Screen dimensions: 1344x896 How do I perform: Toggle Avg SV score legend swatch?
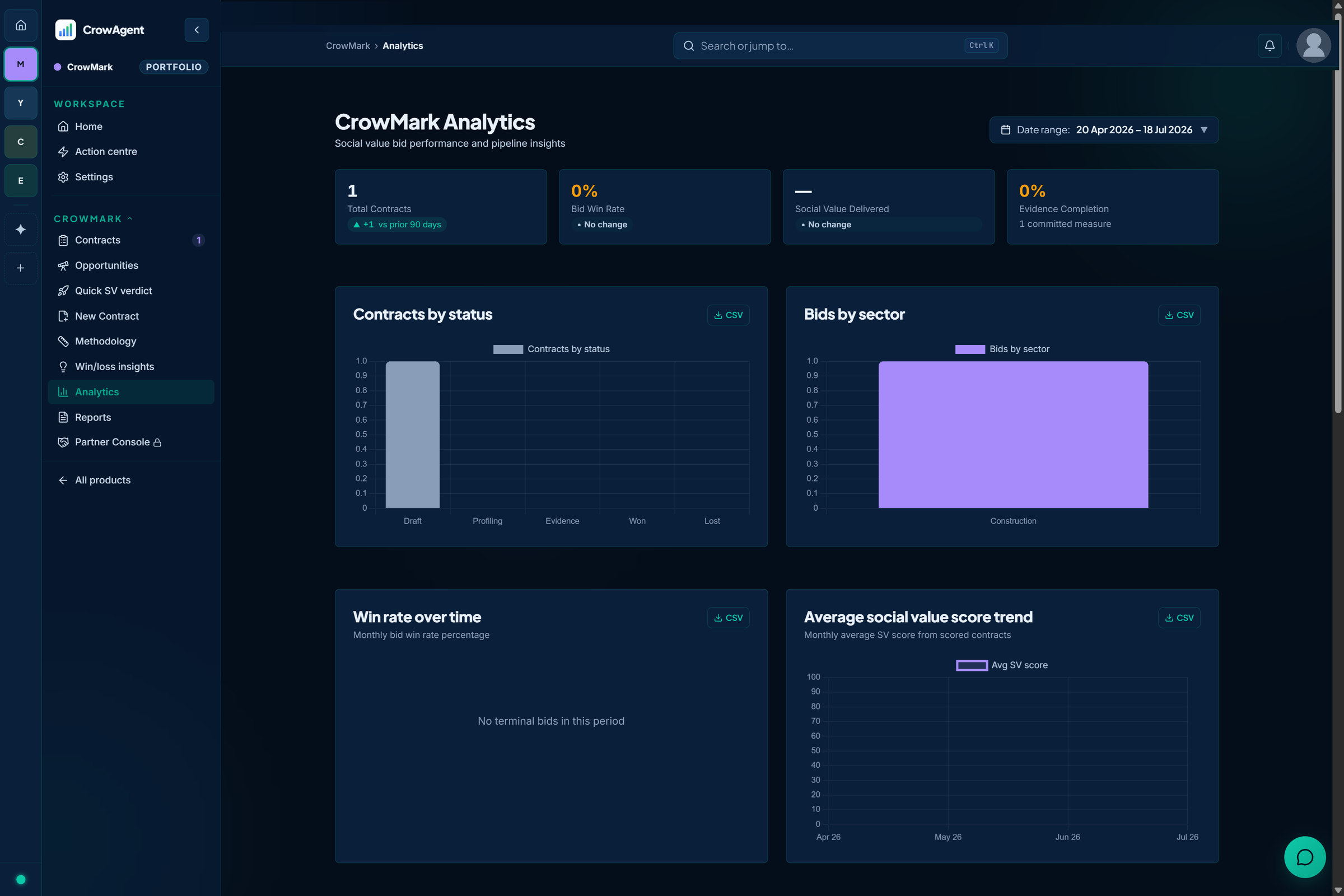point(972,665)
